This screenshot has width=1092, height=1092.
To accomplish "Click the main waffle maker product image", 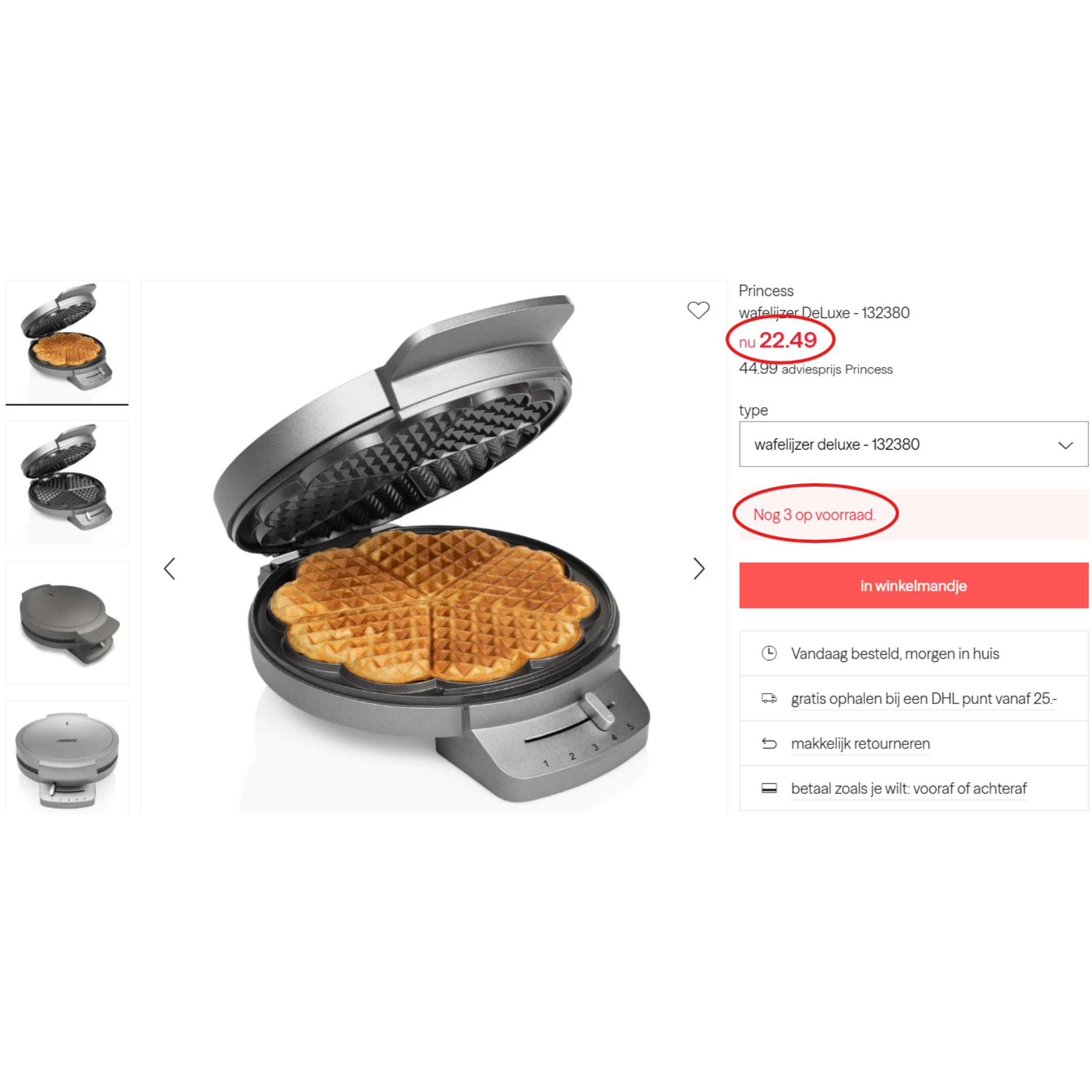I will [434, 547].
